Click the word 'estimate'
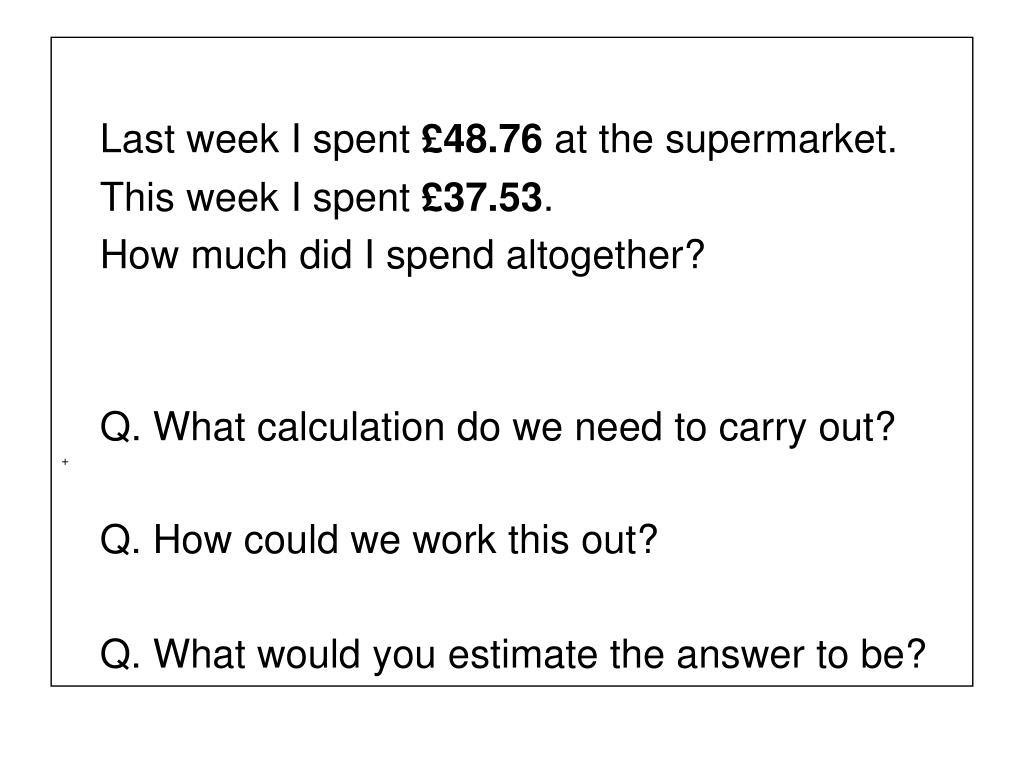The width and height of the screenshot is (1024, 768). [x=522, y=654]
